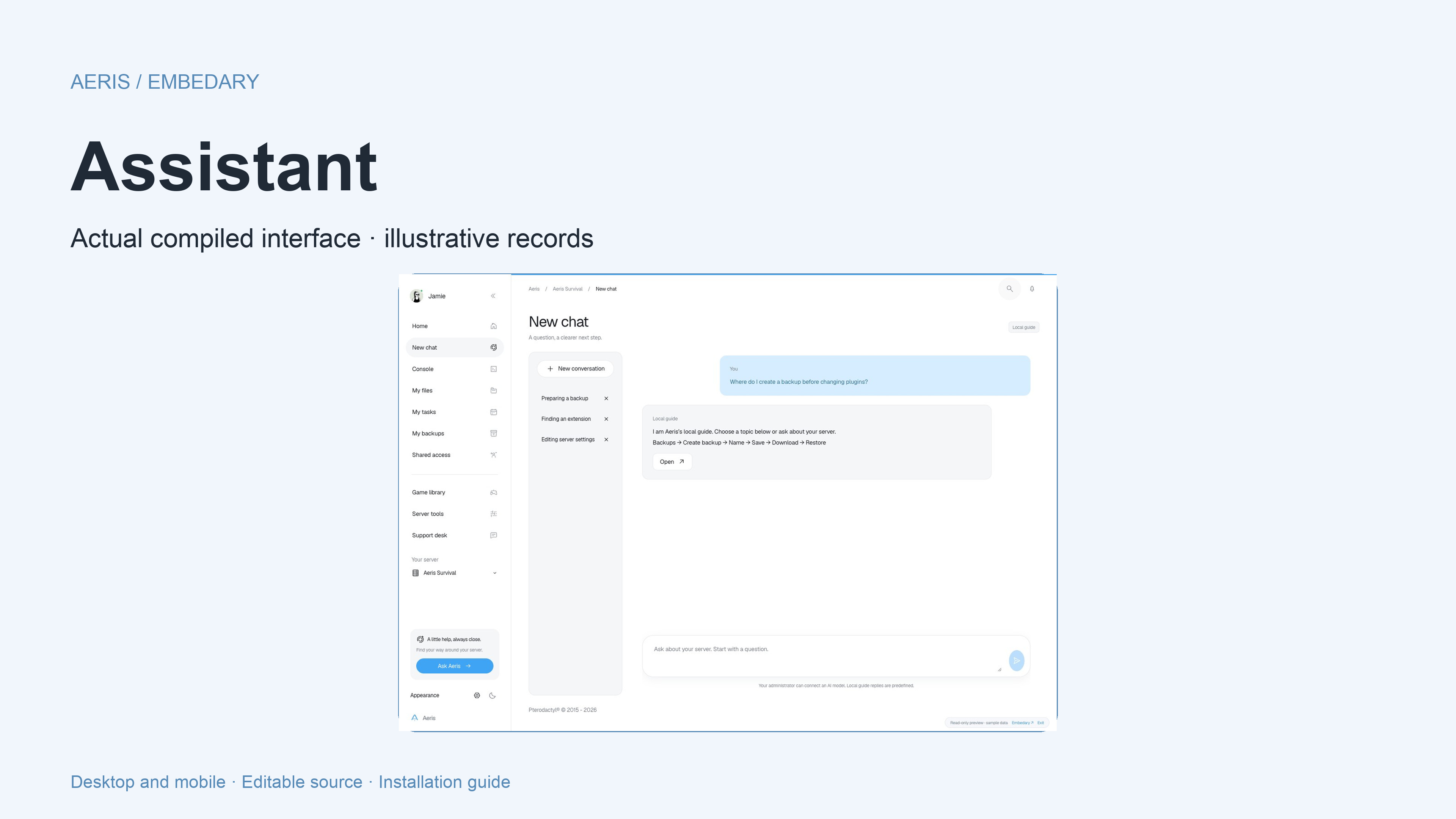Click the textarea resize handle

point(999,670)
